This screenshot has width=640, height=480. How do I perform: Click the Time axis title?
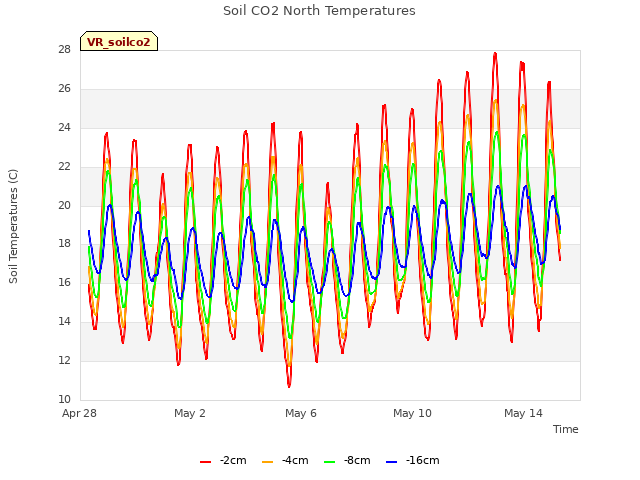click(565, 429)
